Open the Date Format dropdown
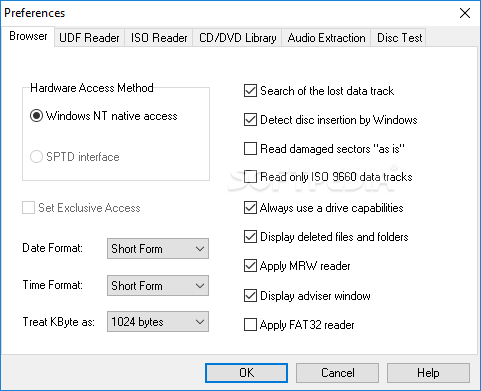The width and height of the screenshot is (481, 391). tap(158, 249)
